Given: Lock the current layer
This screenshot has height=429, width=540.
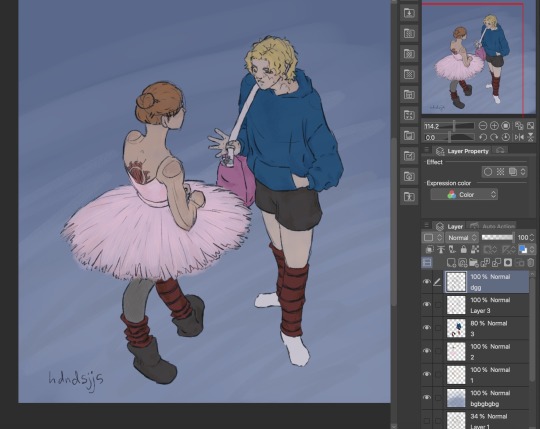Looking at the screenshot, I should point(464,250).
